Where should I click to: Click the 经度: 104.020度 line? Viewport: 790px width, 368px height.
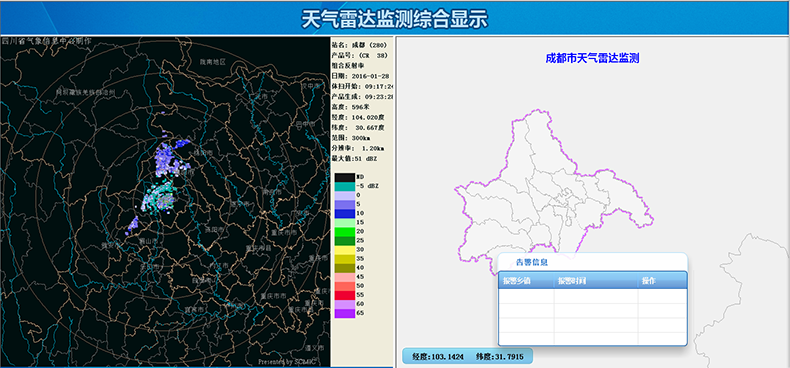click(x=357, y=117)
